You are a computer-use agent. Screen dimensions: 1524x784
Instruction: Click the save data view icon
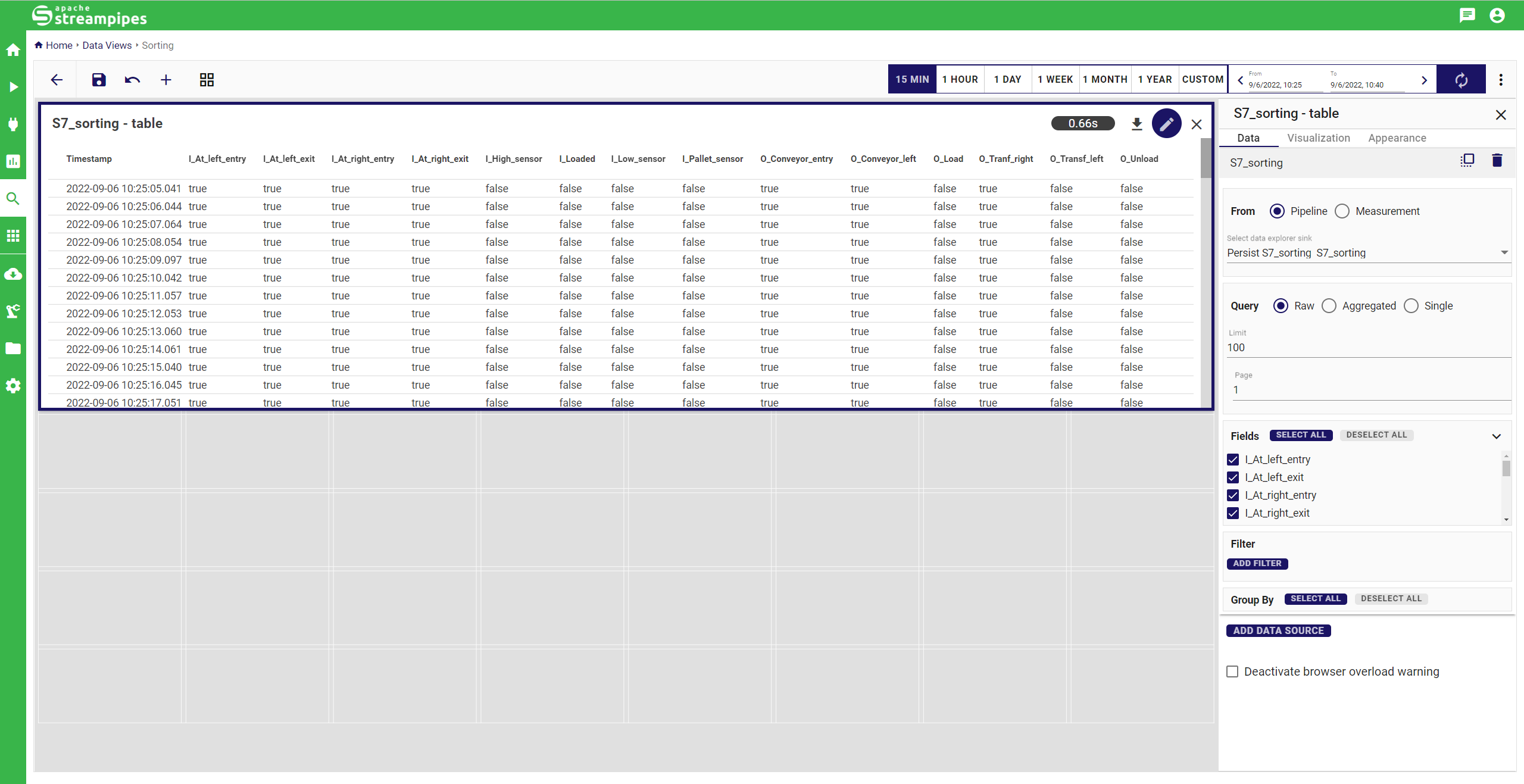point(99,80)
